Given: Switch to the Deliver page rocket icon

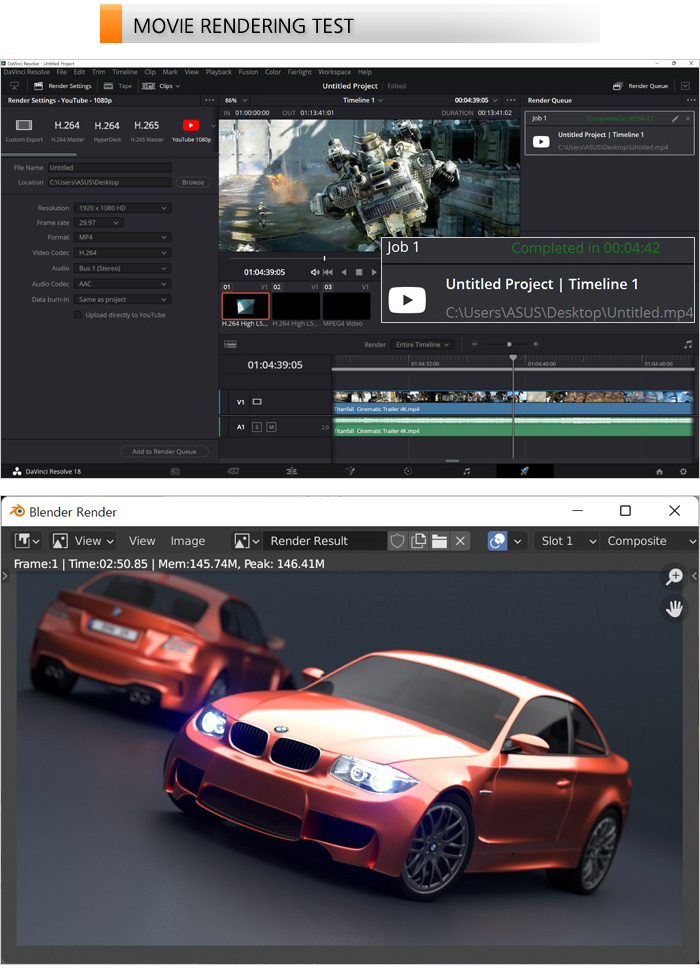Looking at the screenshot, I should pyautogui.click(x=525, y=471).
